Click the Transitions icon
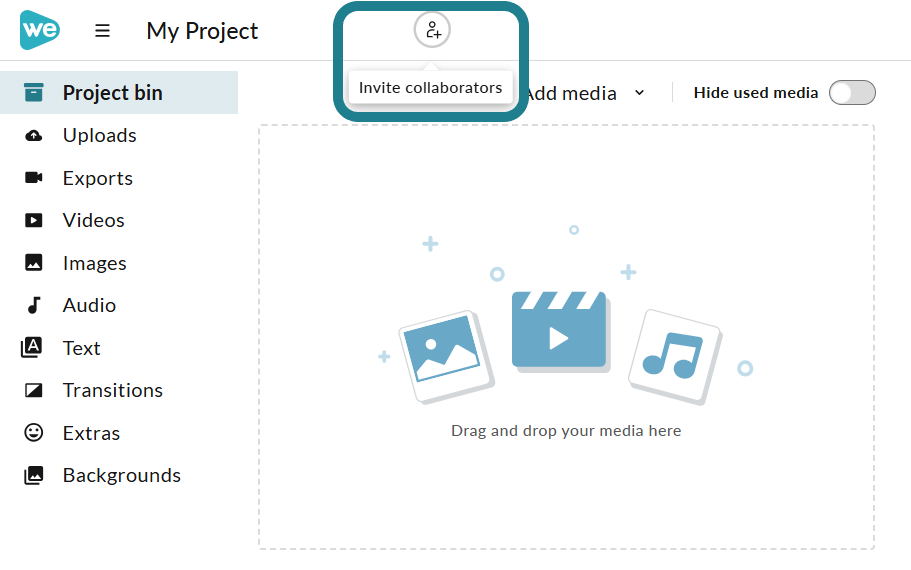Image resolution: width=911 pixels, height=570 pixels. (34, 390)
